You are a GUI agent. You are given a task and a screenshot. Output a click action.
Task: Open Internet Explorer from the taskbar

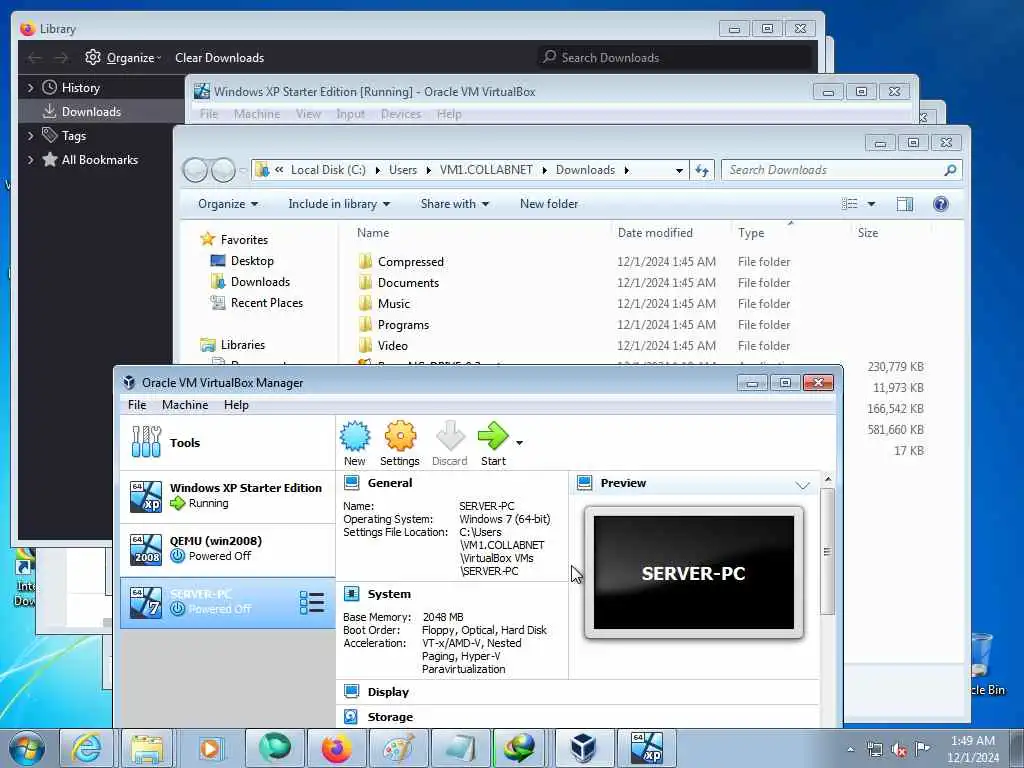(86, 748)
